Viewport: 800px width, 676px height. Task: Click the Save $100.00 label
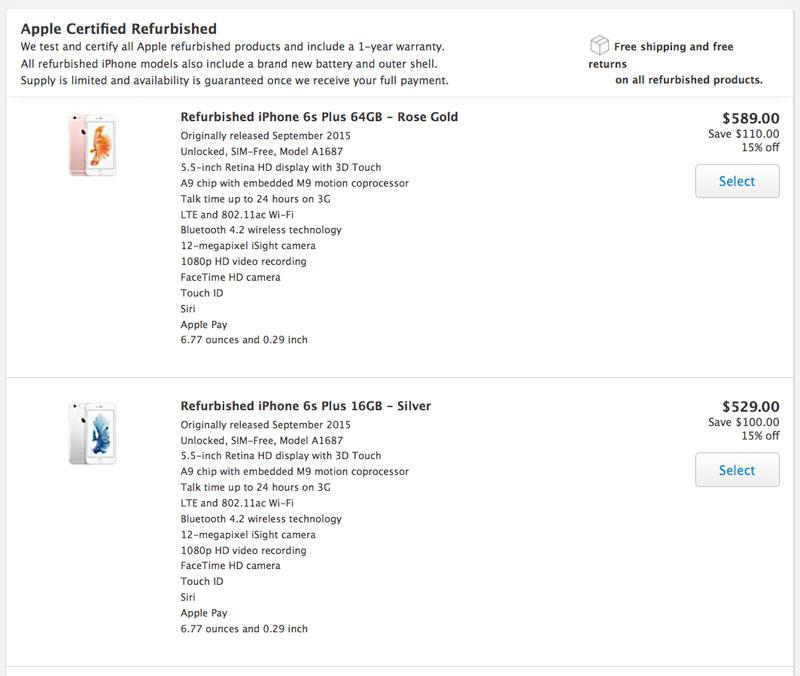(x=743, y=422)
